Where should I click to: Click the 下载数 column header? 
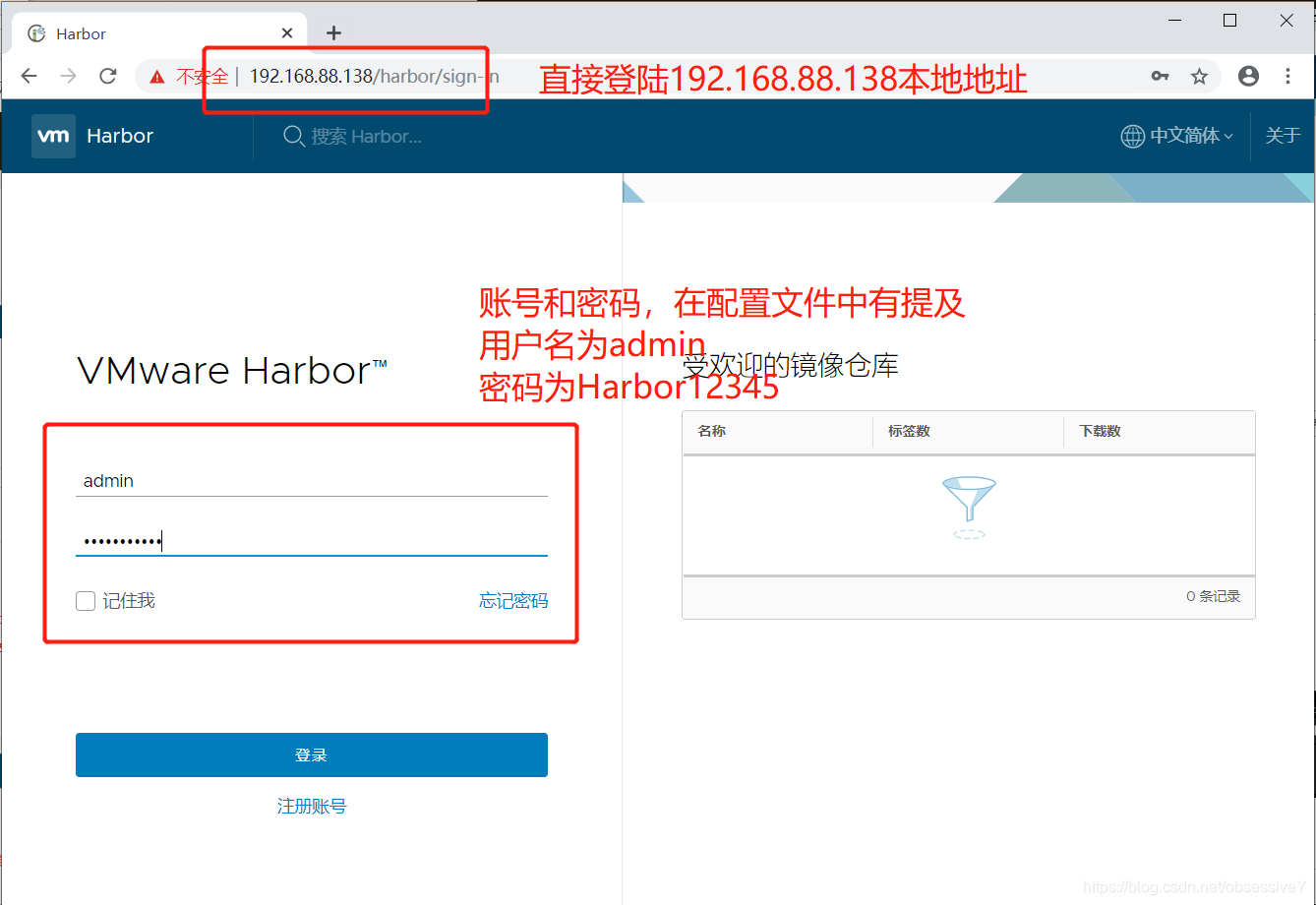1159,431
